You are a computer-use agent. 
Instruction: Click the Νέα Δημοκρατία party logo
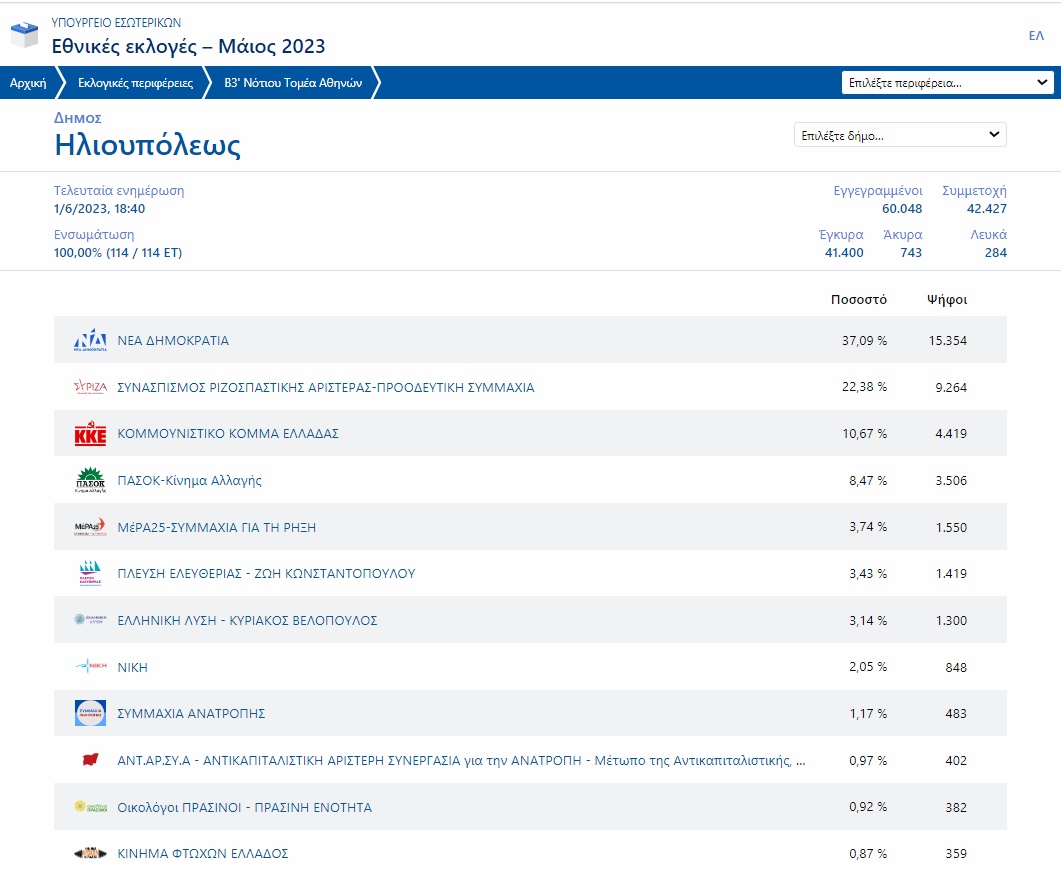point(90,340)
